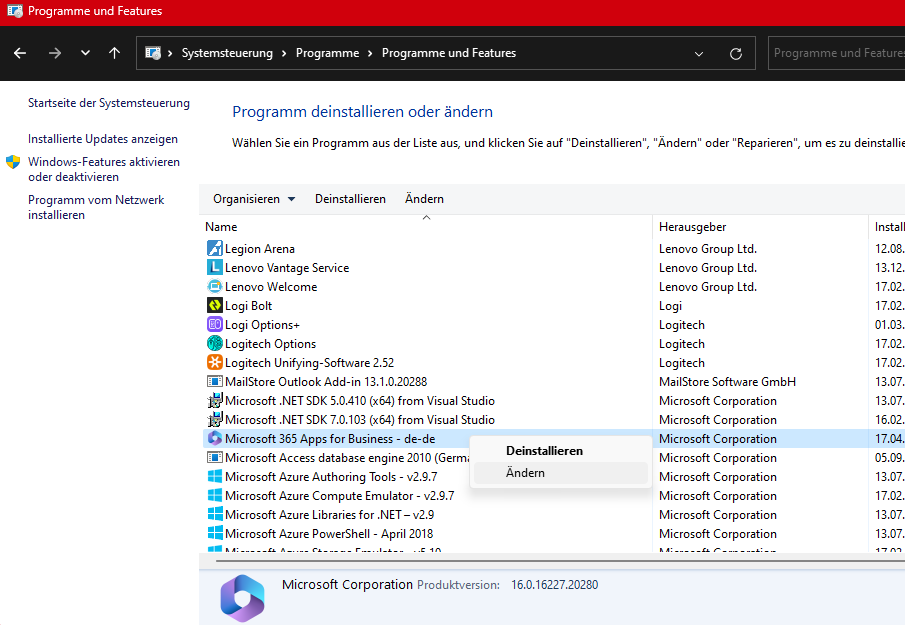Open the address bar history dropdown

699,54
